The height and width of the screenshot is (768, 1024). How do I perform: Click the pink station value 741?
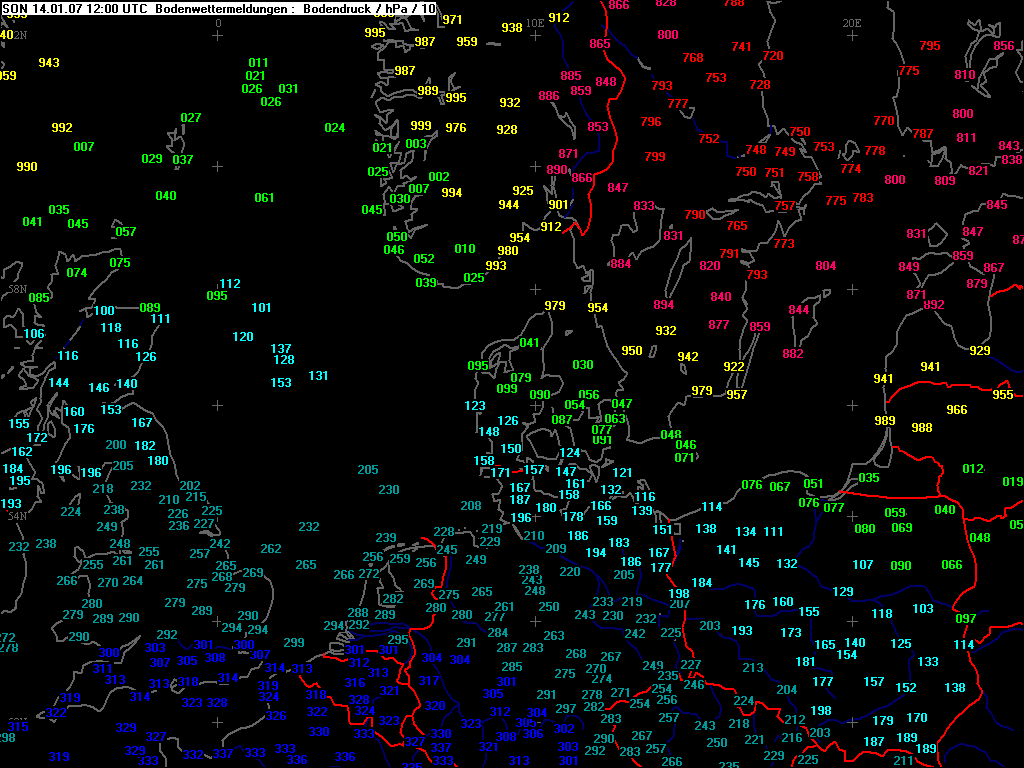pos(741,47)
